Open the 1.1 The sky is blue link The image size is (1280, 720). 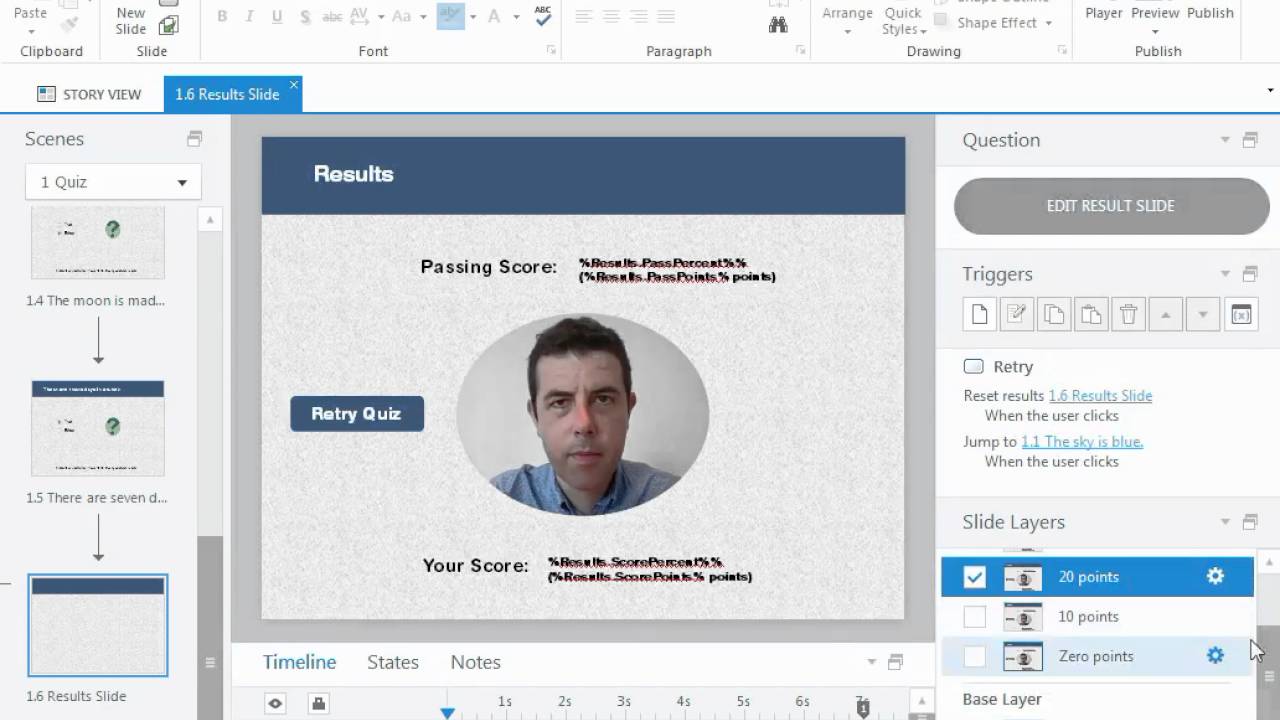1082,442
